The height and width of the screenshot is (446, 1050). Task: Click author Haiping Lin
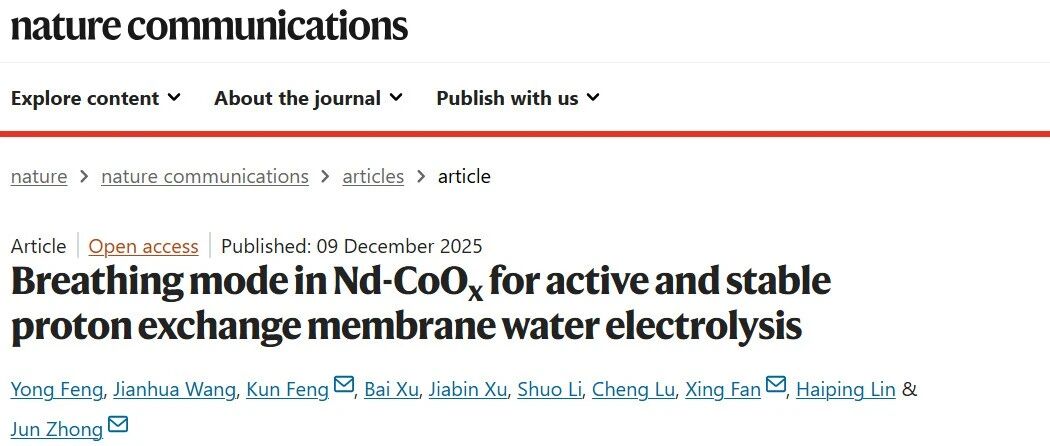point(846,389)
